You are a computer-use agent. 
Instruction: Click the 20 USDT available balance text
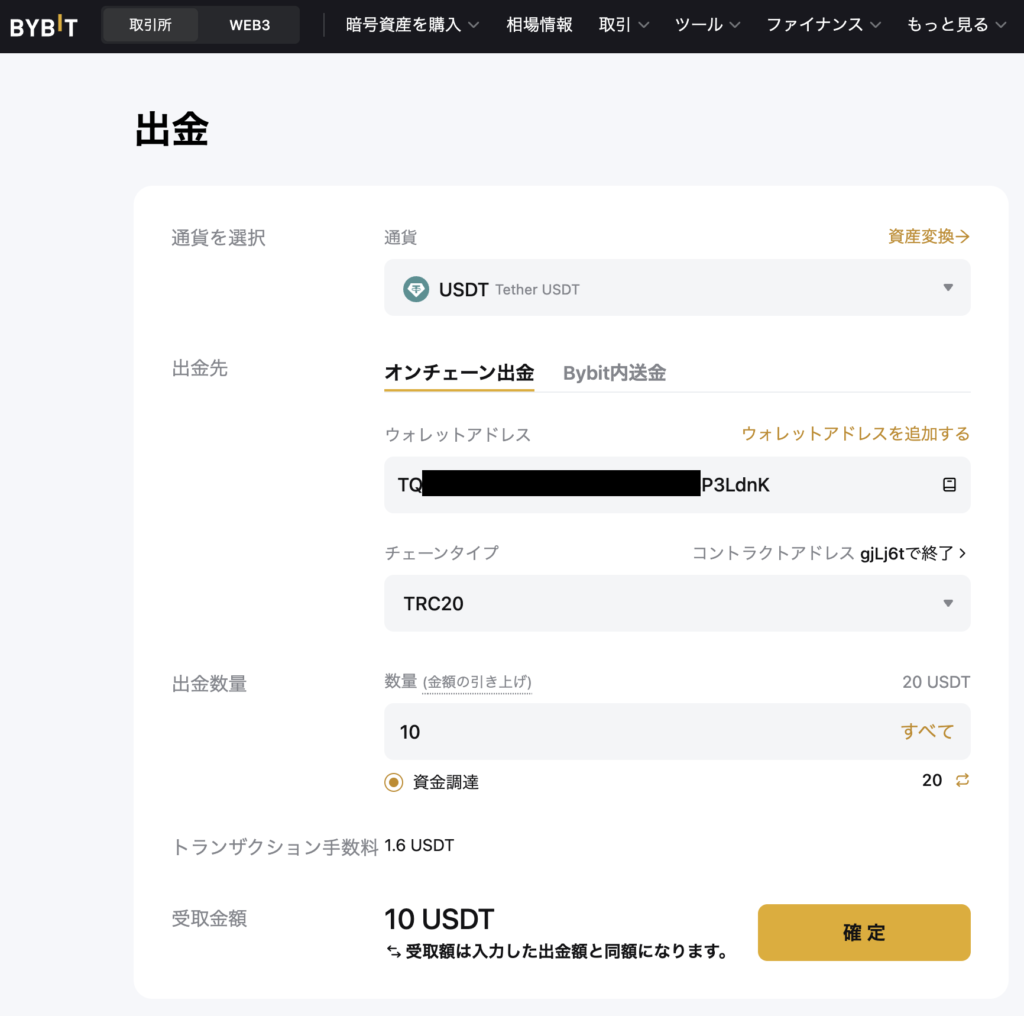936,682
